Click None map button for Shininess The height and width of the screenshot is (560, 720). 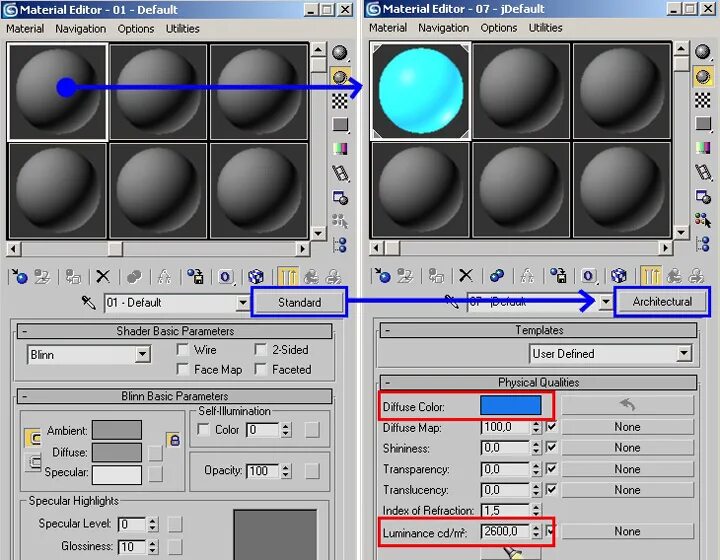627,448
